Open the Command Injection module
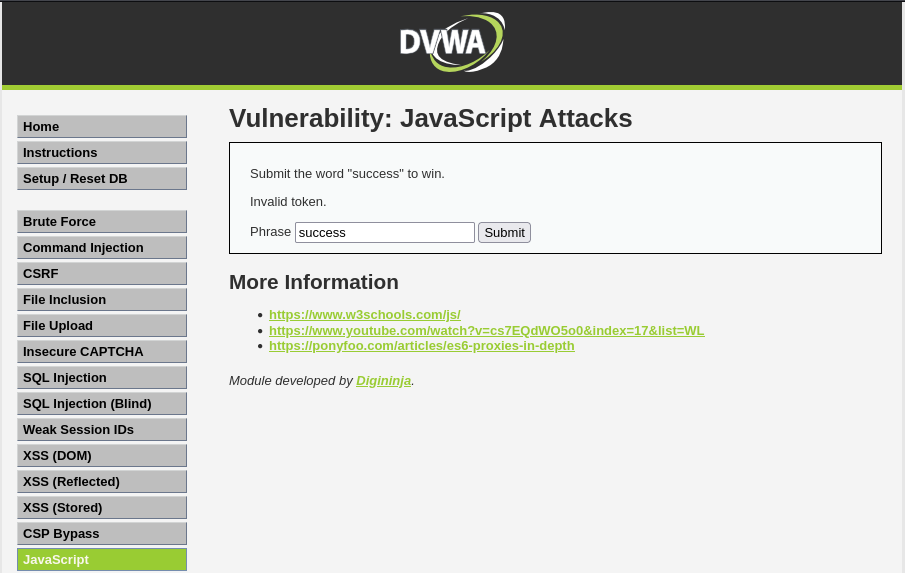The height and width of the screenshot is (573, 905). 101,248
